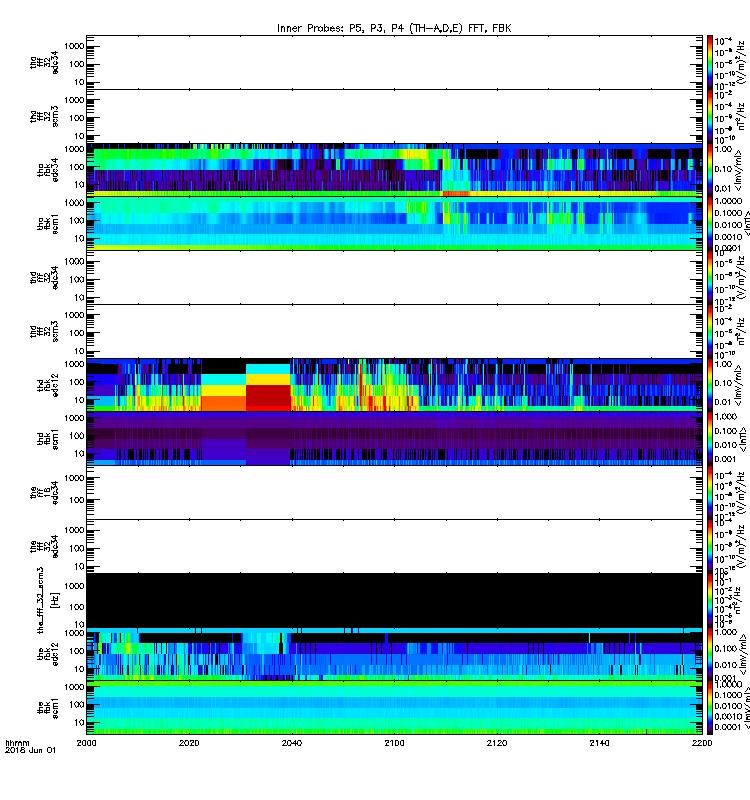This screenshot has height=800, width=750.
Task: Click the the fbk scm1 spectrogram panel
Action: 394,708
